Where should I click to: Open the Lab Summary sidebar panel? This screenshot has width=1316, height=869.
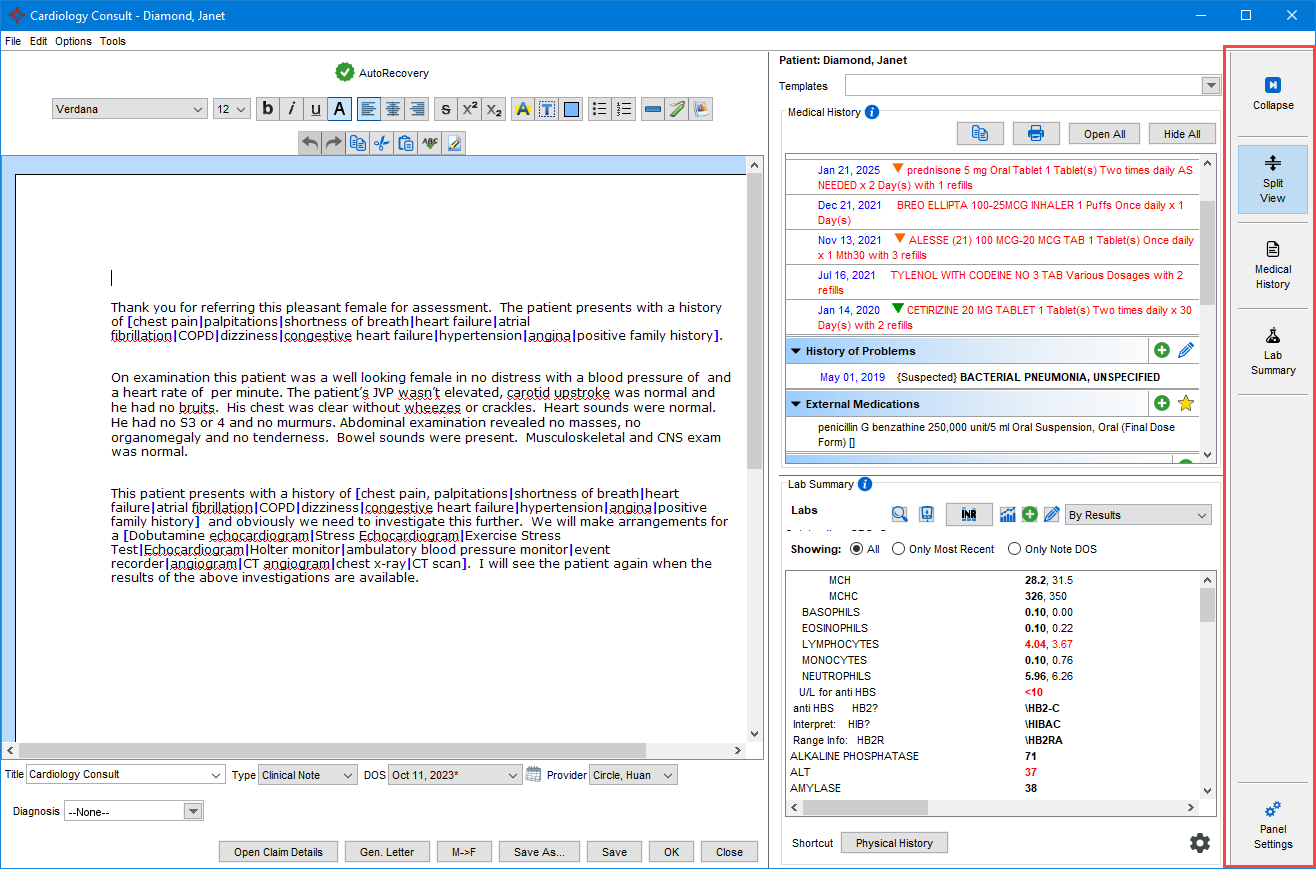click(x=1272, y=350)
